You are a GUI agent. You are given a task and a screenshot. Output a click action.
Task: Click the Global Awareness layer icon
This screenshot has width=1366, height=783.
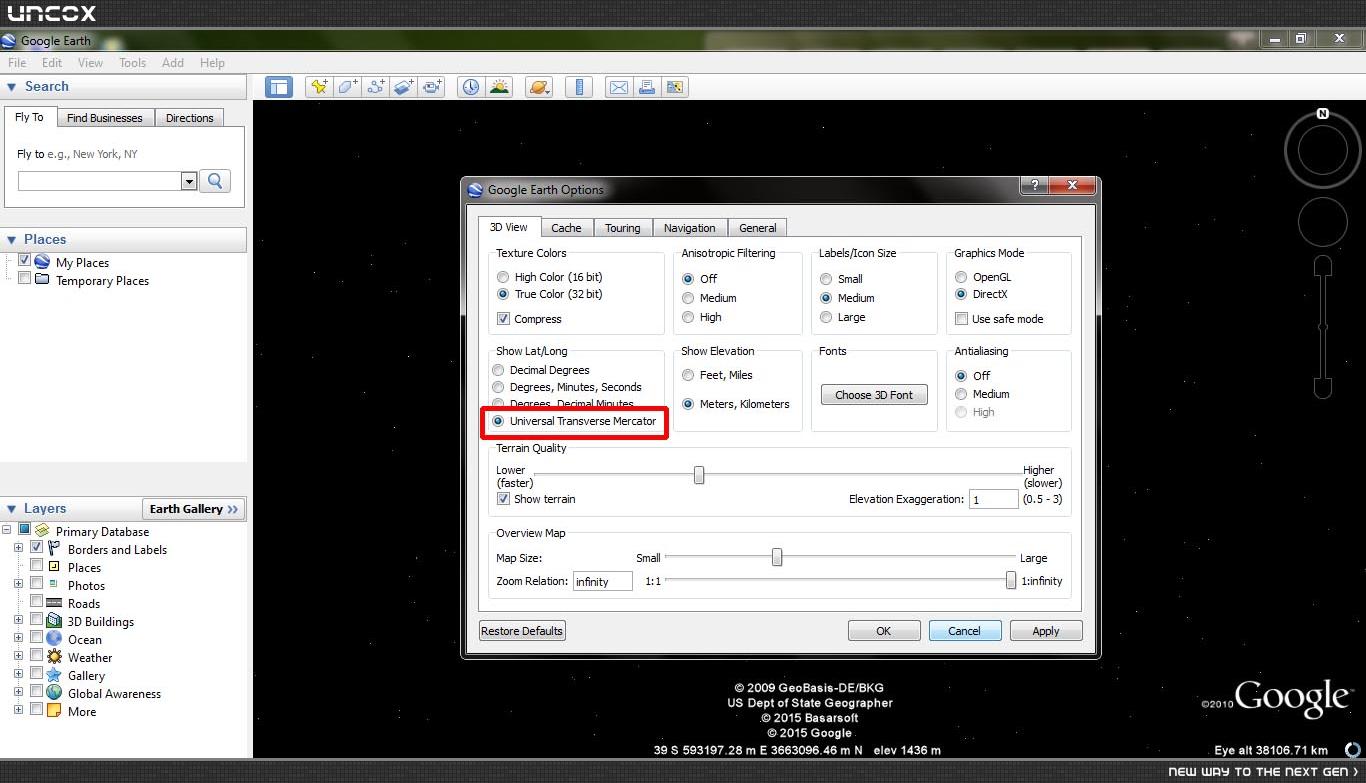tap(54, 693)
